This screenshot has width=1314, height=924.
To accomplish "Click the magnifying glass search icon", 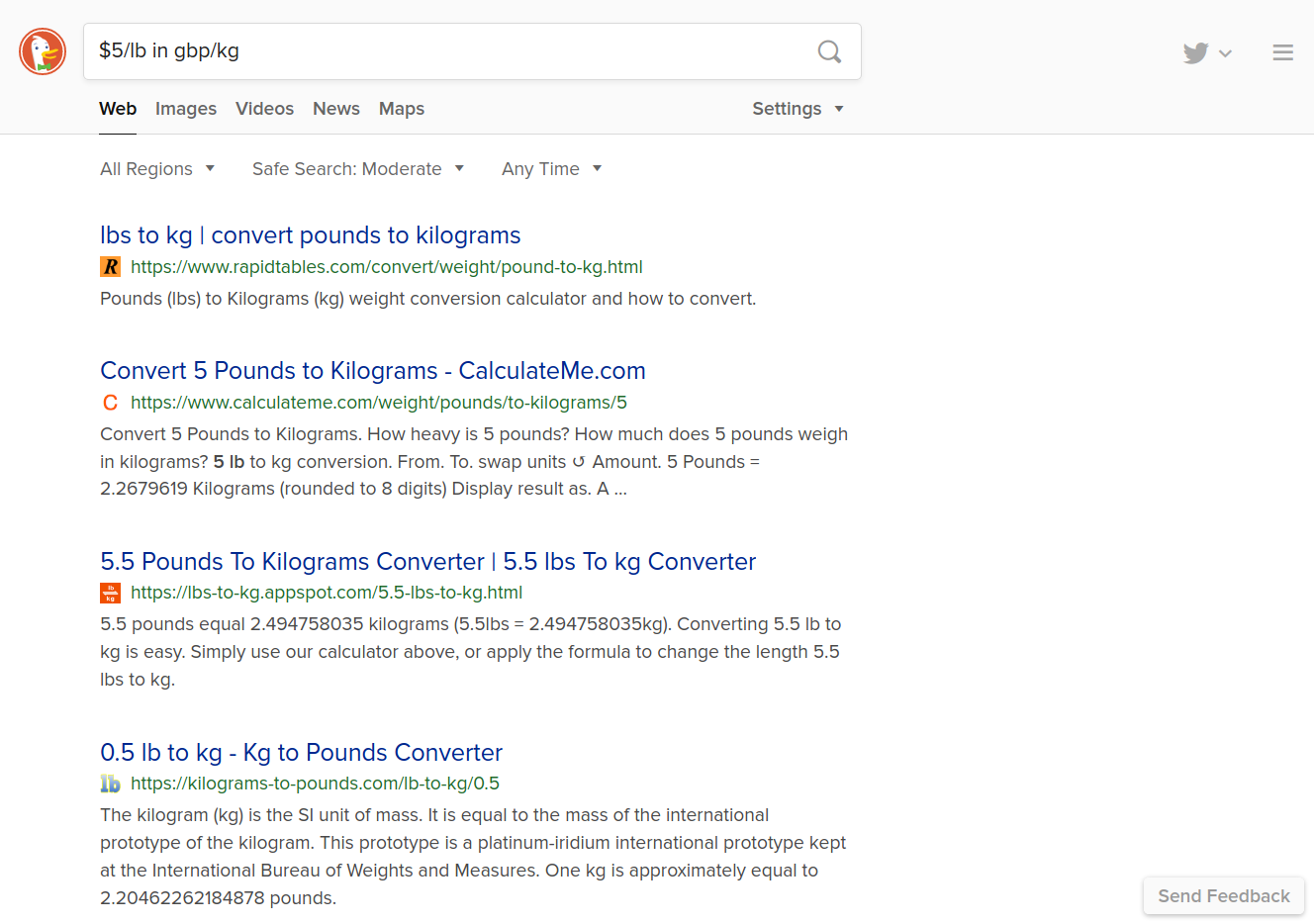I will pos(829,51).
